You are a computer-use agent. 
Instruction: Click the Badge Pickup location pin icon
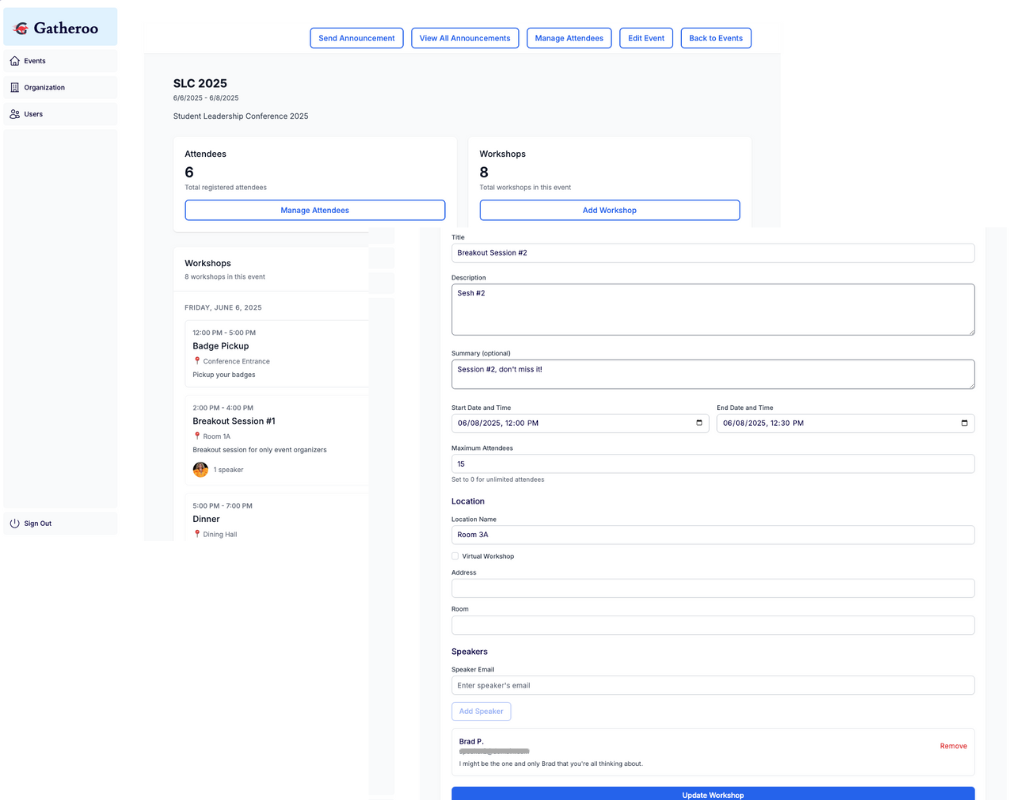coord(197,361)
